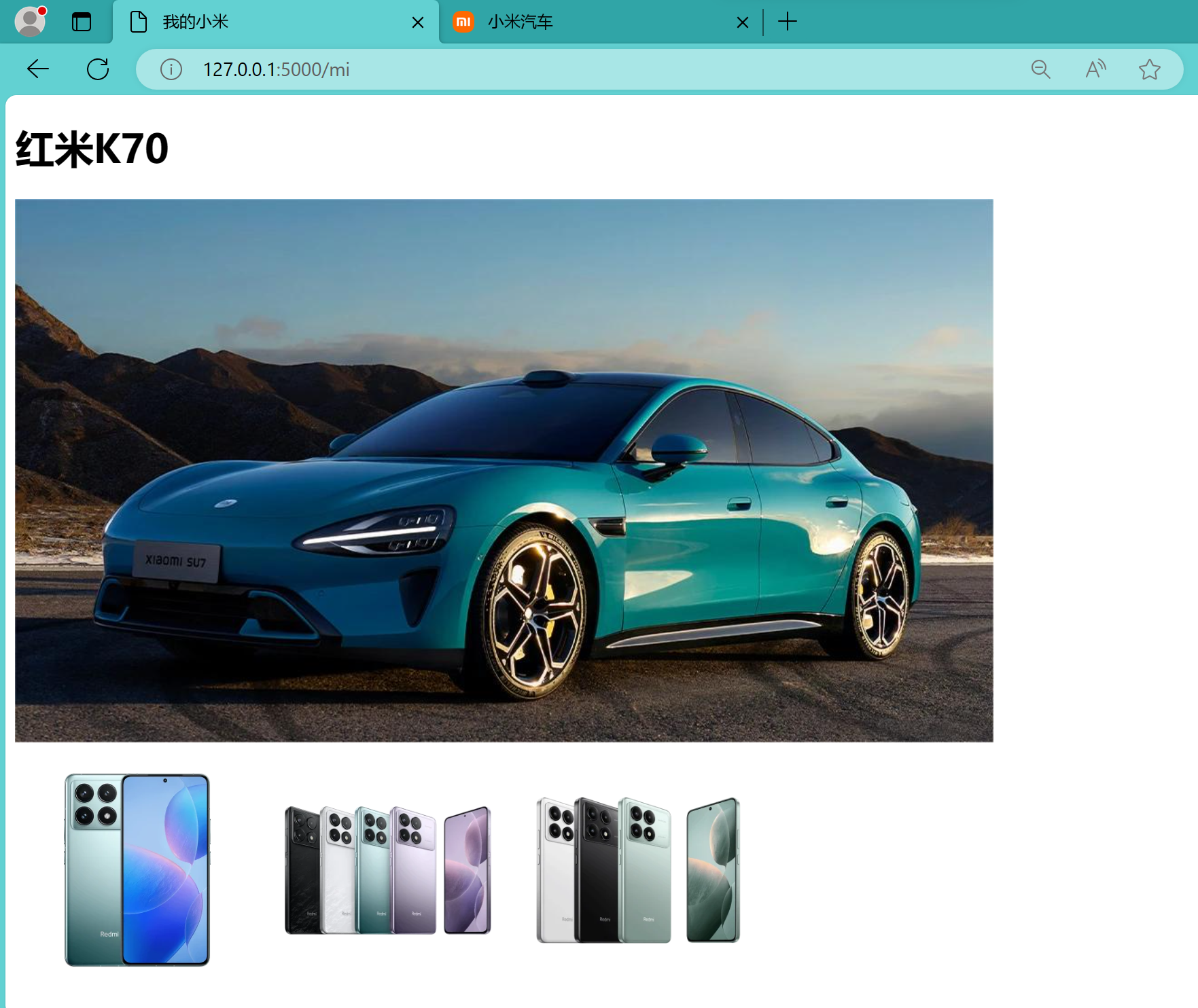Close the 小米汽车 tab

[x=743, y=22]
